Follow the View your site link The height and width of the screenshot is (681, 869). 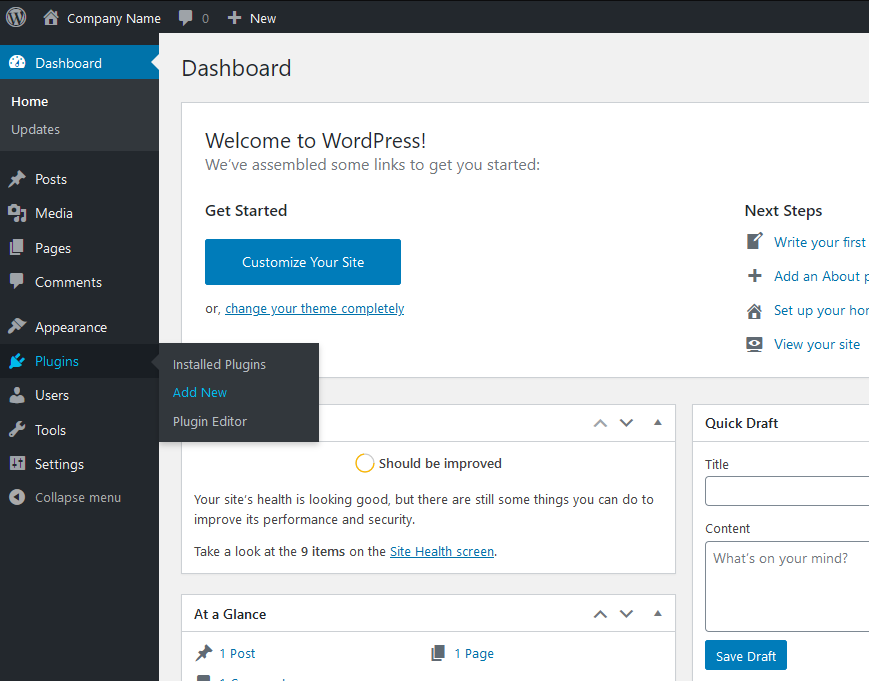[x=817, y=344]
